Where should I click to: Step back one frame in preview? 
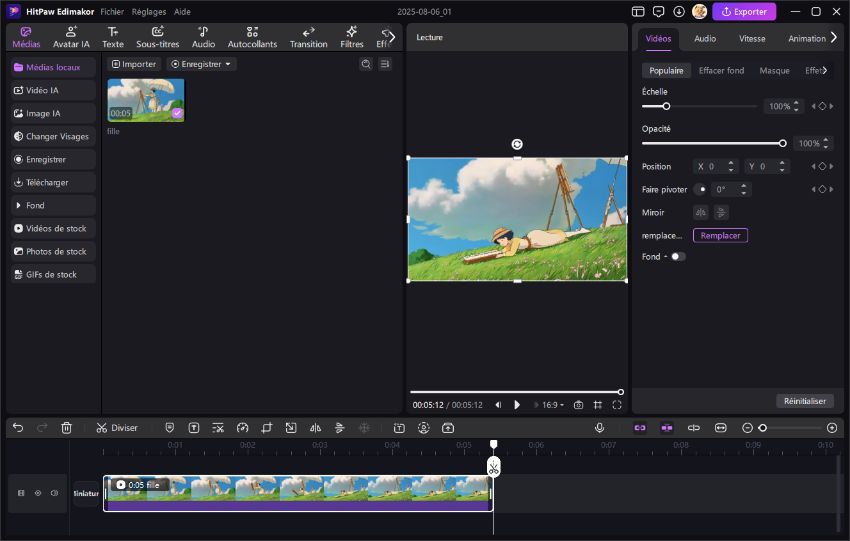pos(498,405)
